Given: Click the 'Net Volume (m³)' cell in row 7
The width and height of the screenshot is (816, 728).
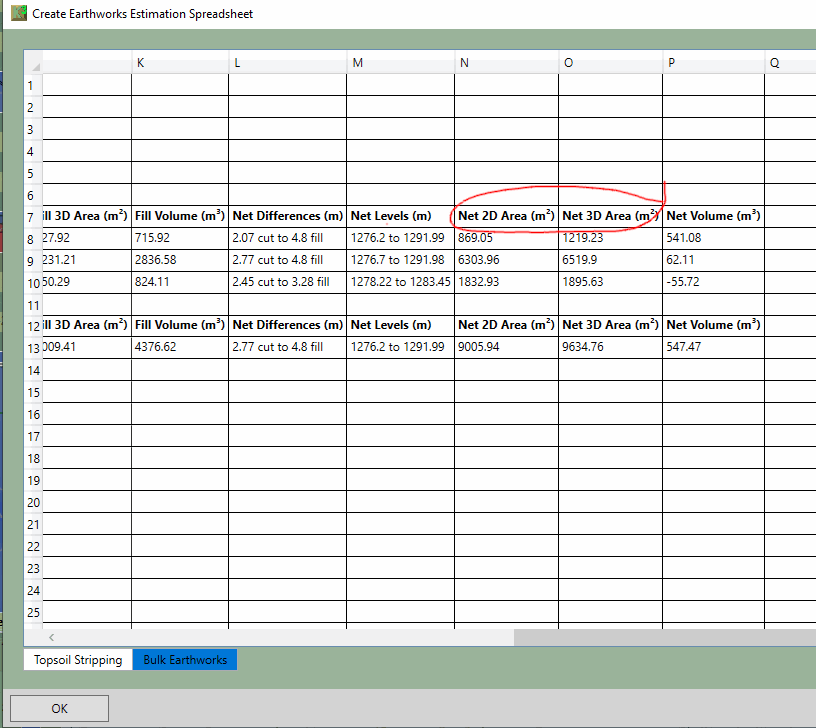Looking at the screenshot, I should (x=713, y=216).
